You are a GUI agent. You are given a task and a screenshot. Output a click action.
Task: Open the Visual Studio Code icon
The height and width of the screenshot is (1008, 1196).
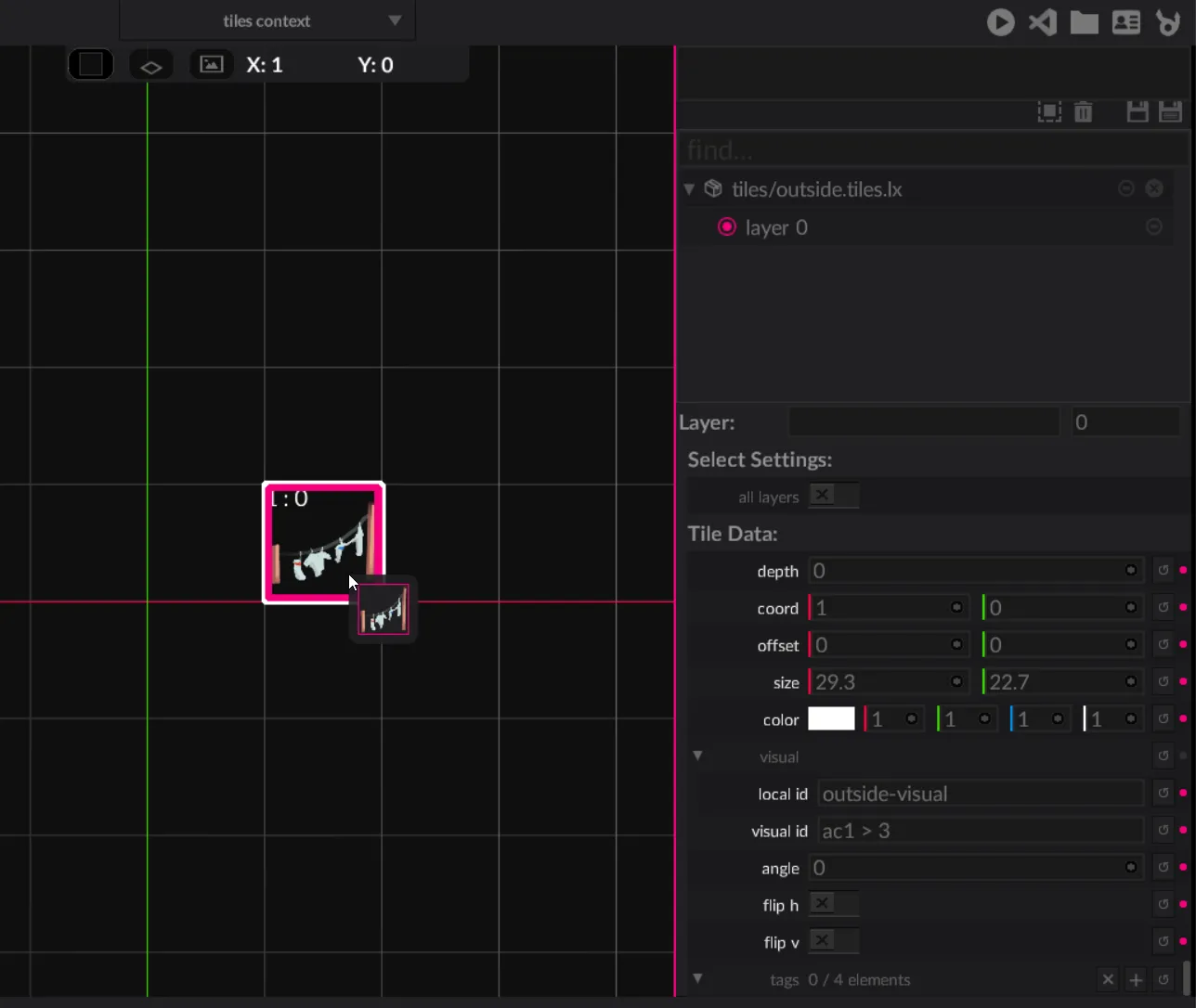point(1043,22)
